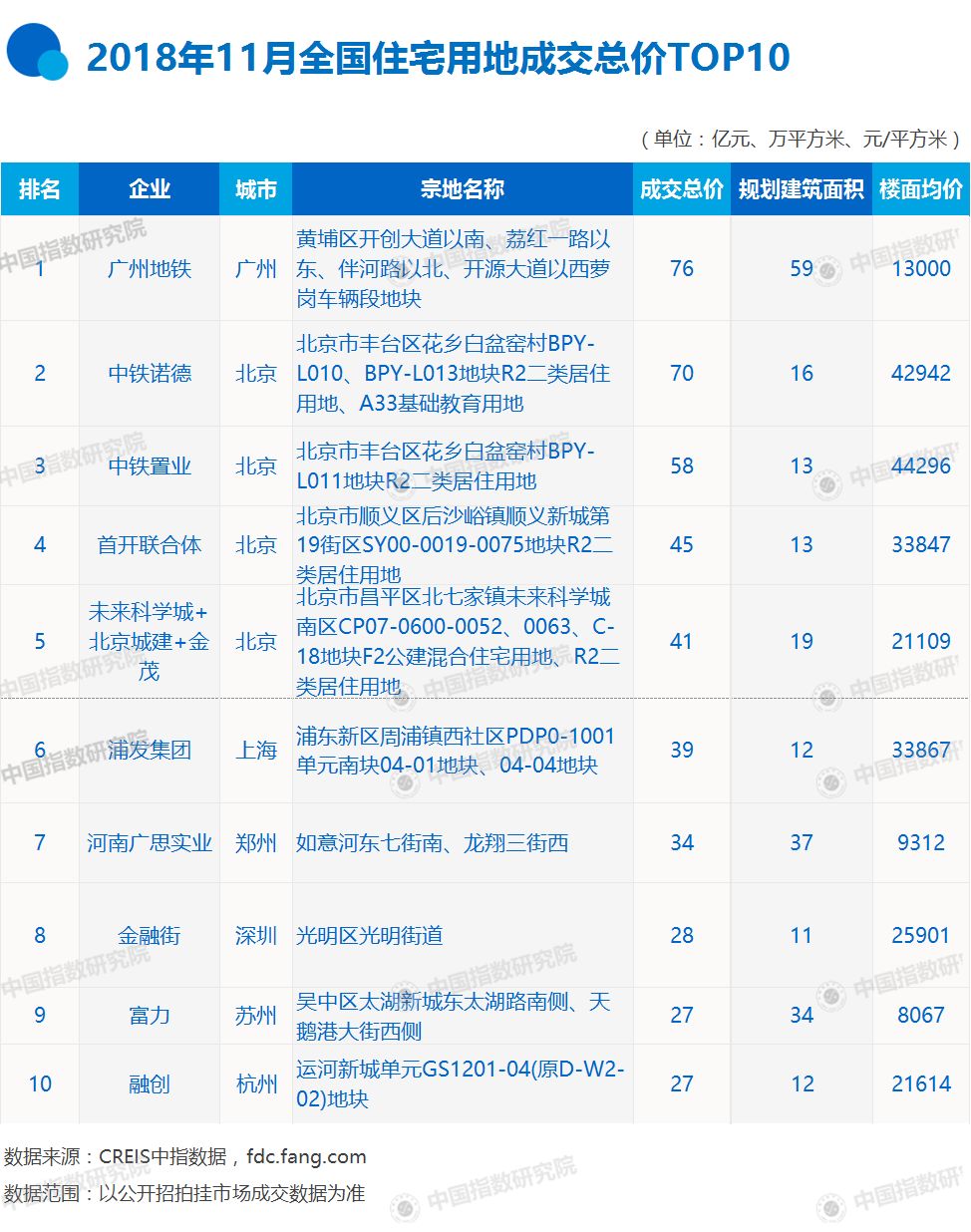Click total price "76" for 广州地铁
This screenshot has width=971, height=1232.
pyautogui.click(x=682, y=269)
